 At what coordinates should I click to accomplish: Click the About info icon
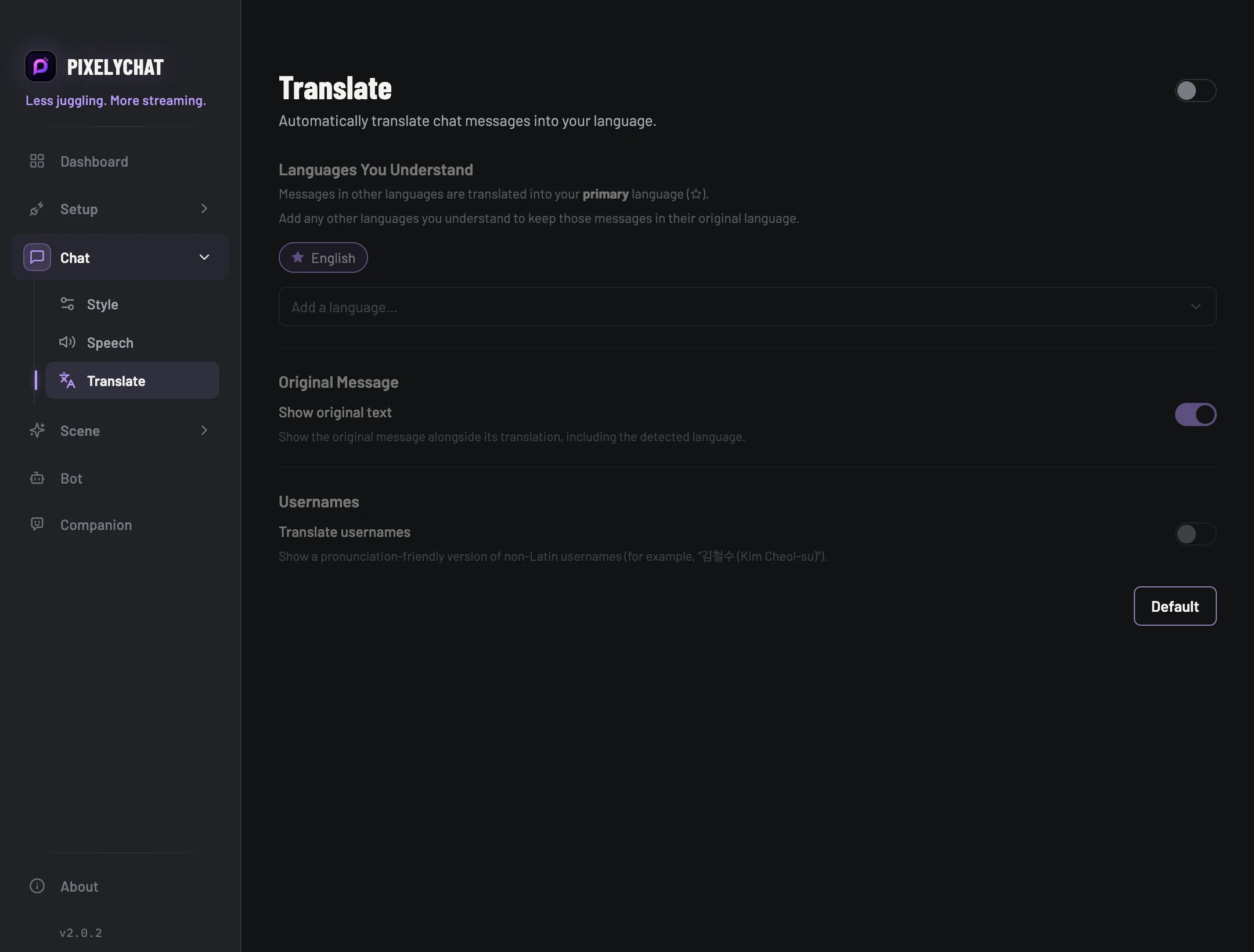(37, 886)
